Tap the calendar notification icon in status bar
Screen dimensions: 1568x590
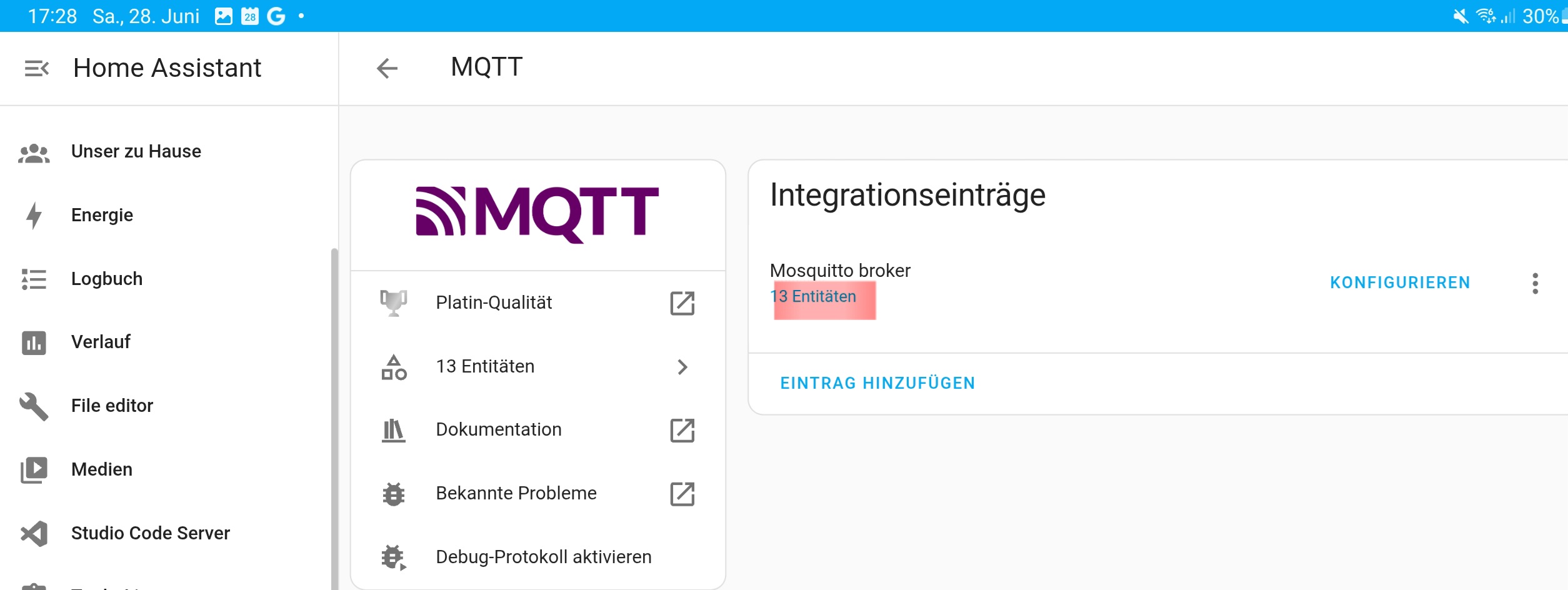[250, 16]
